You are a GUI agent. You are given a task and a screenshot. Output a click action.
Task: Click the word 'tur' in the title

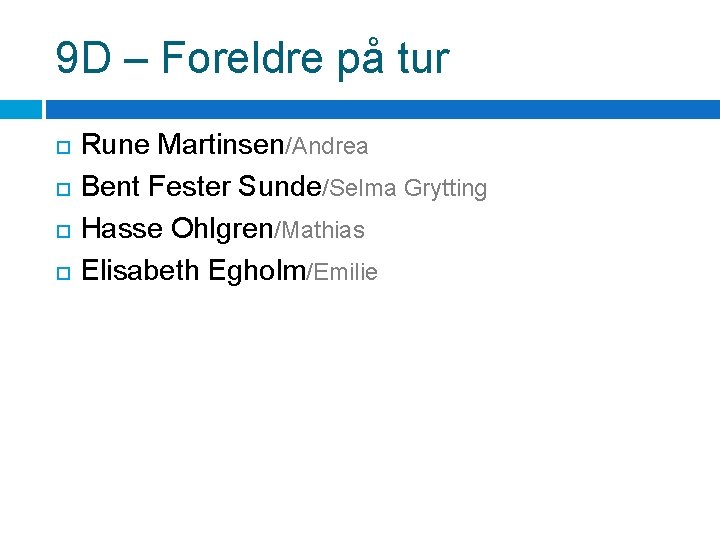(x=423, y=59)
